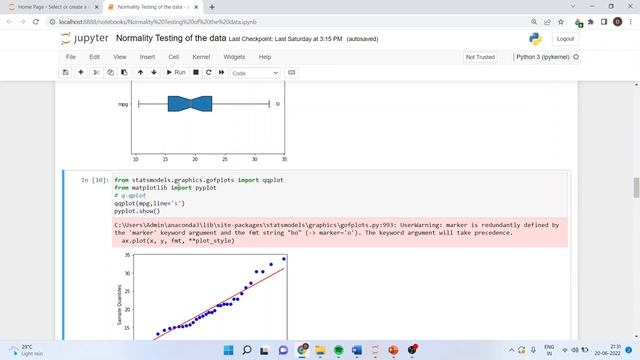Image resolution: width=640 pixels, height=360 pixels.
Task: Open the Insert menu
Action: click(147, 57)
